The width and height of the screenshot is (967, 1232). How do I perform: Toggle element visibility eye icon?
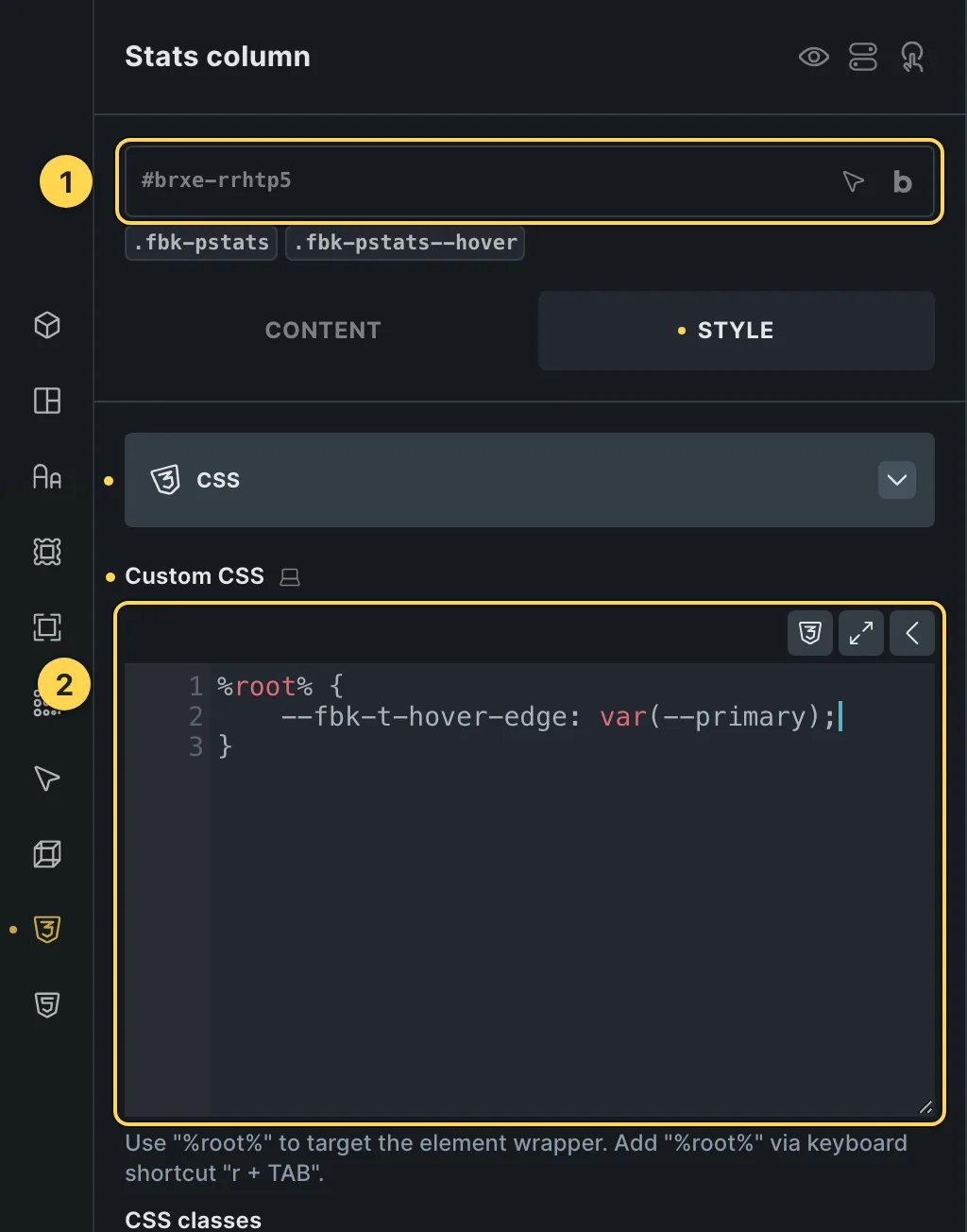tap(813, 57)
